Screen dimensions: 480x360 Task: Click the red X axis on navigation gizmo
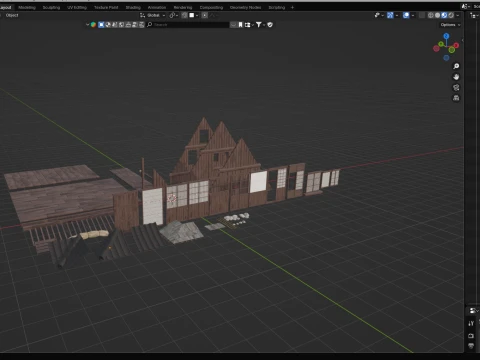coord(456,45)
